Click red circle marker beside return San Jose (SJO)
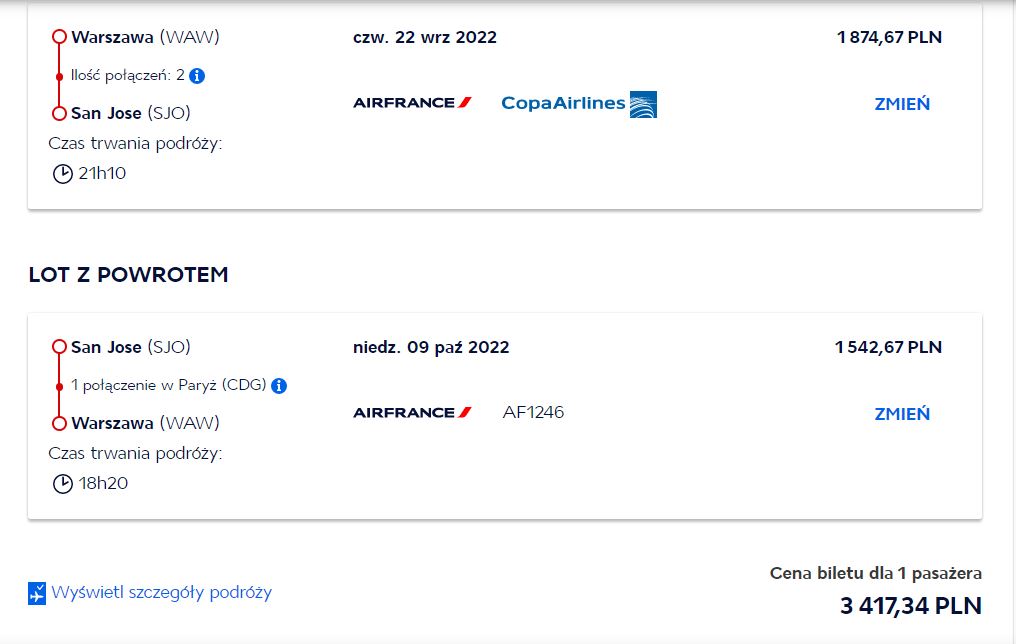 click(x=60, y=347)
